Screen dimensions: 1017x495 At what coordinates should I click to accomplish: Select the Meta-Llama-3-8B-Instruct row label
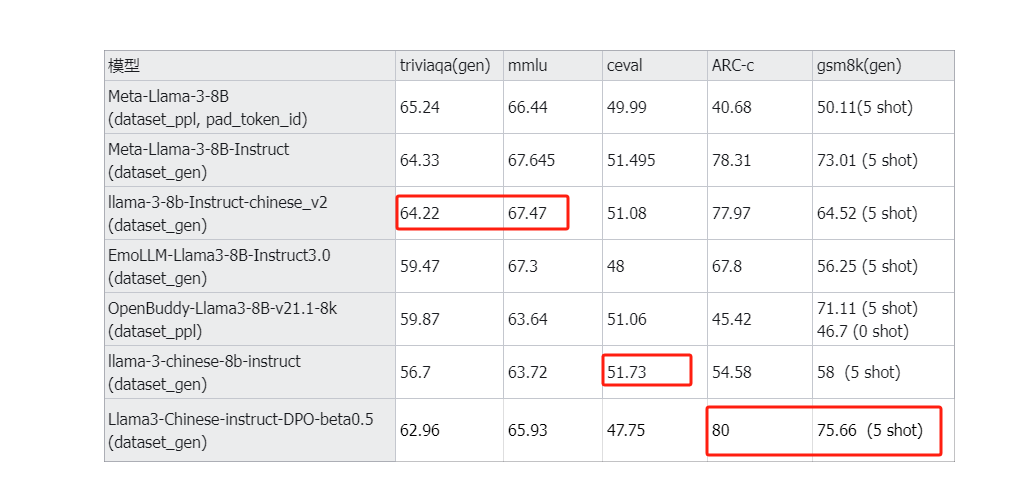pos(250,160)
